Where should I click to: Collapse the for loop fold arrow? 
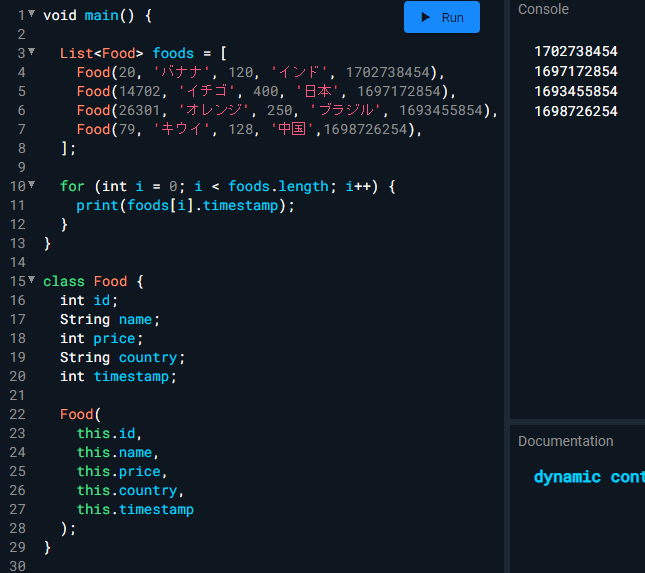pos(31,185)
